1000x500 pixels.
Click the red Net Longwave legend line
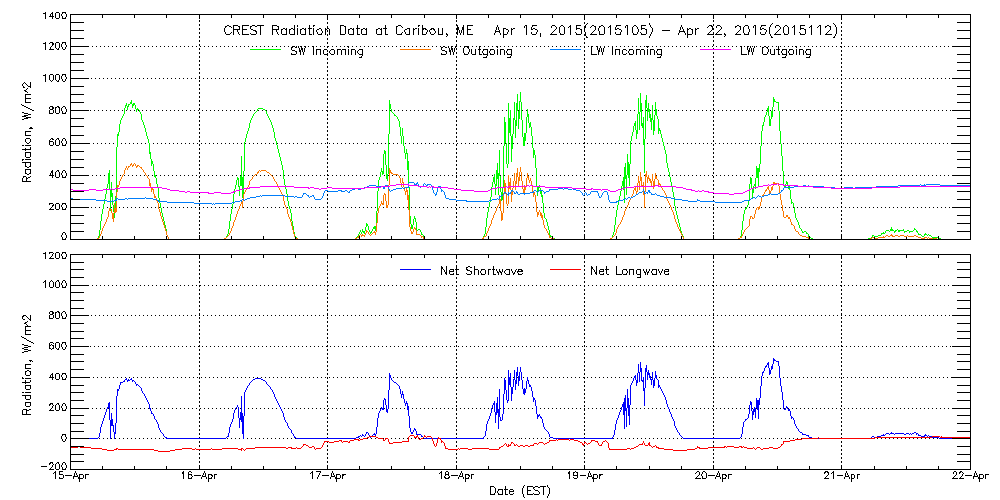pyautogui.click(x=566, y=271)
